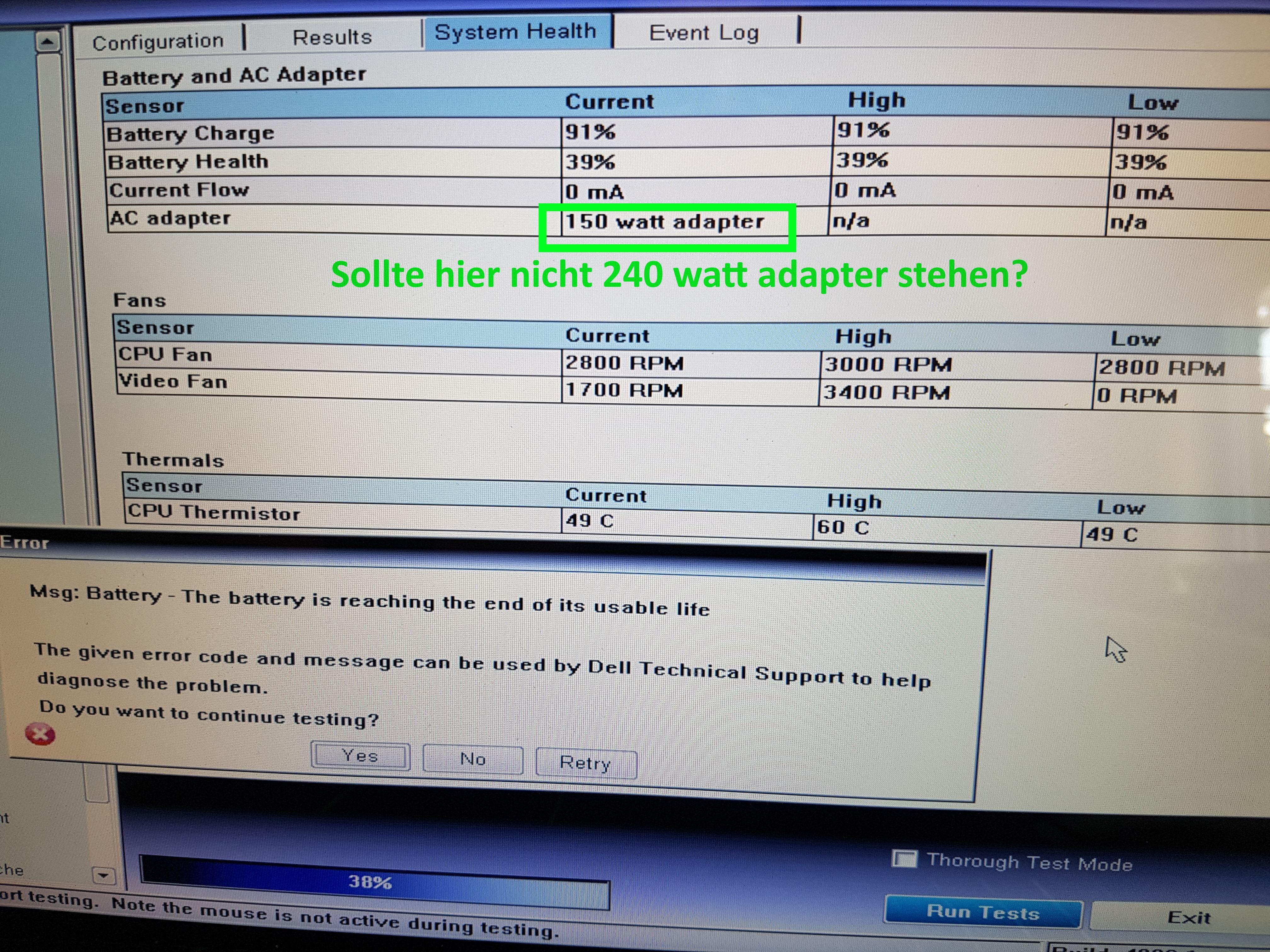The height and width of the screenshot is (952, 1270).
Task: Click the scroll down arrow in left panel
Action: tap(103, 876)
